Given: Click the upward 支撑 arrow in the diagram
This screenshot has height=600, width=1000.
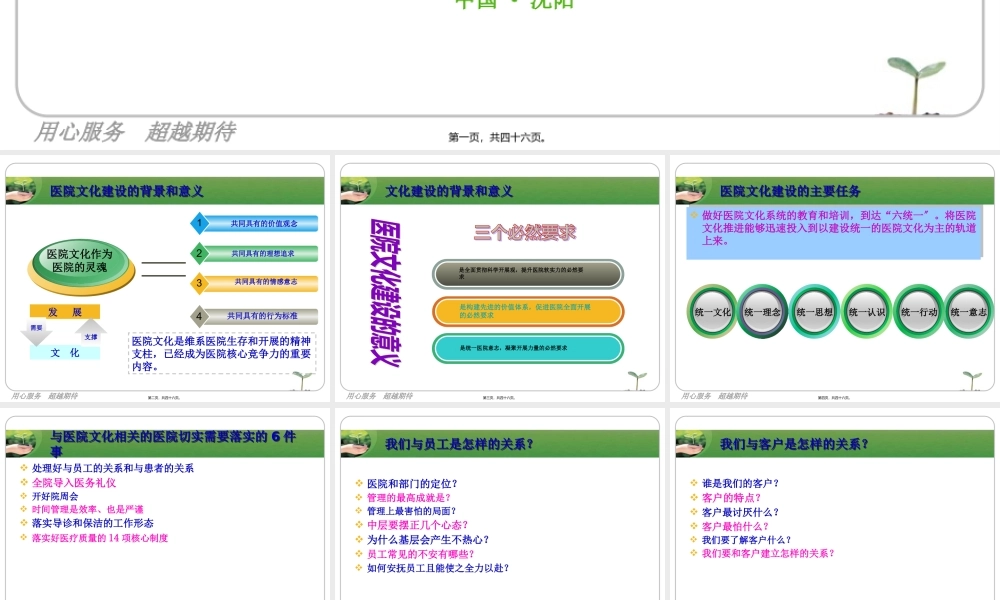Looking at the screenshot, I should (x=89, y=333).
